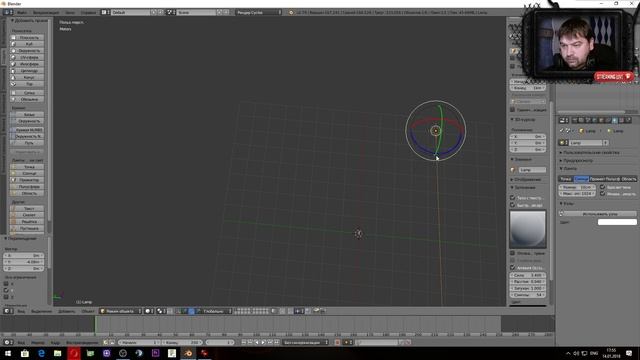The height and width of the screenshot is (360, 640).
Task: Select the translate manipulator arrow icon
Action: tap(185, 311)
